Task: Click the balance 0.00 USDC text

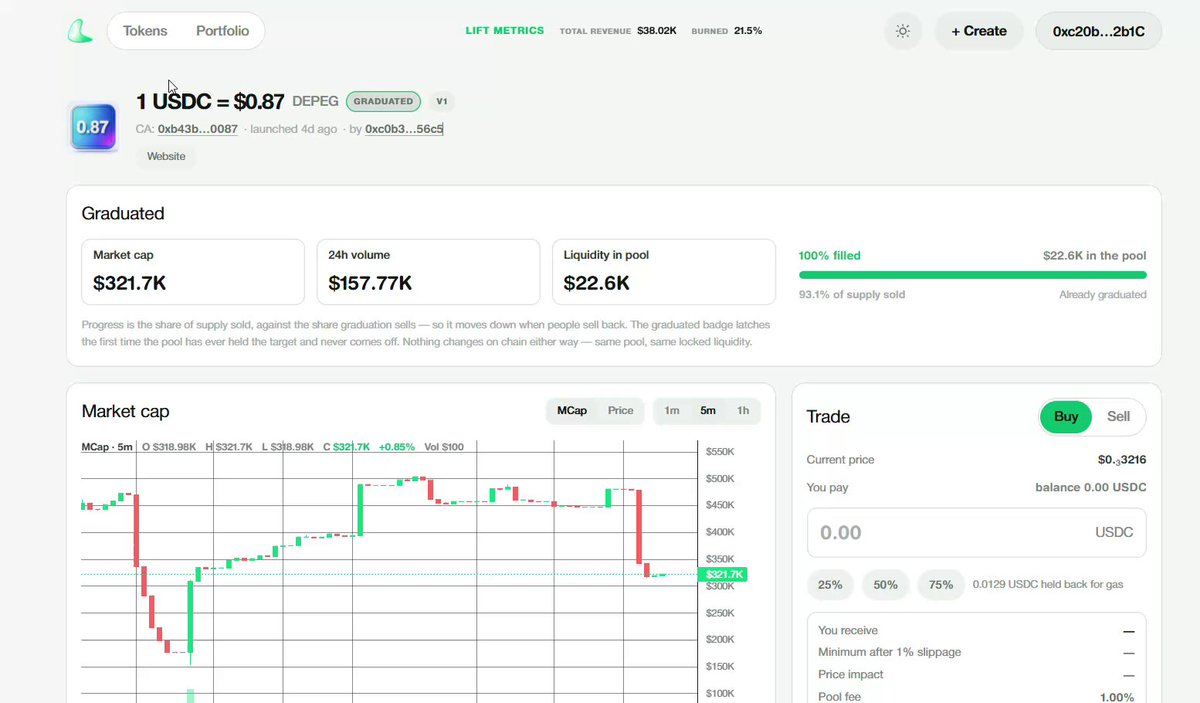Action: 1091,488
